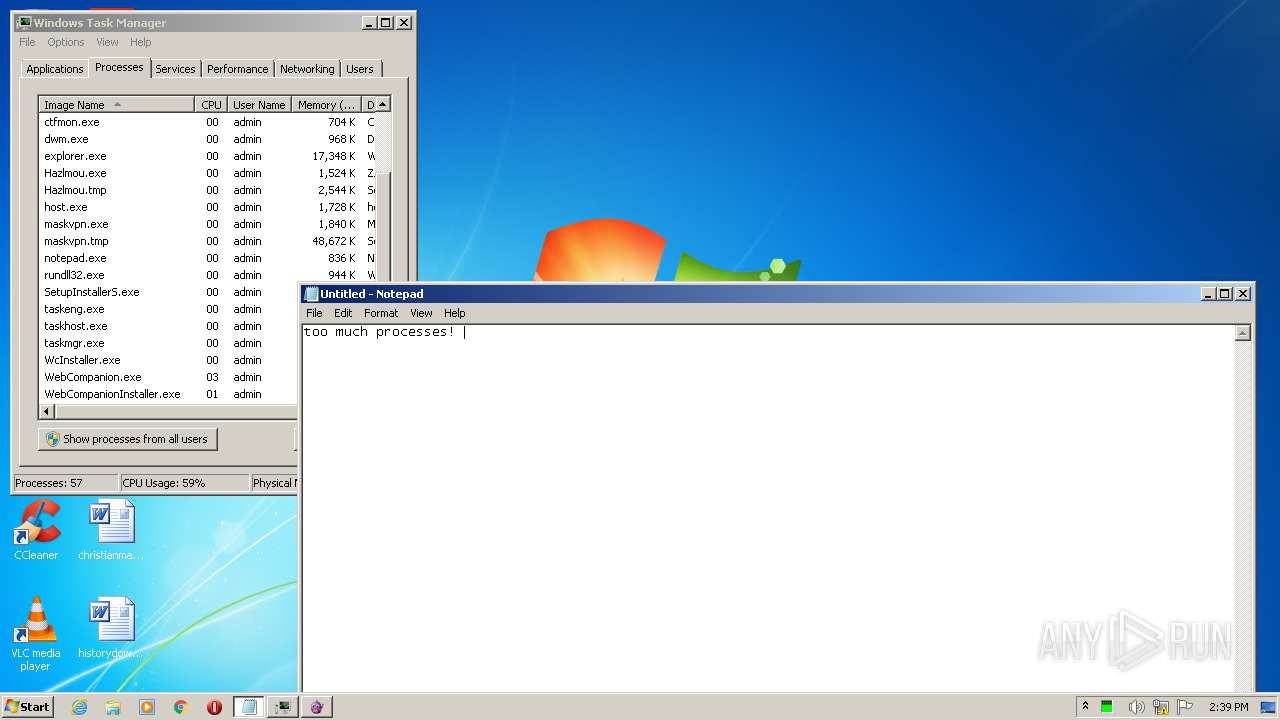1280x720 pixels.
Task: Open Opera browser from the taskbar
Action: 214,707
